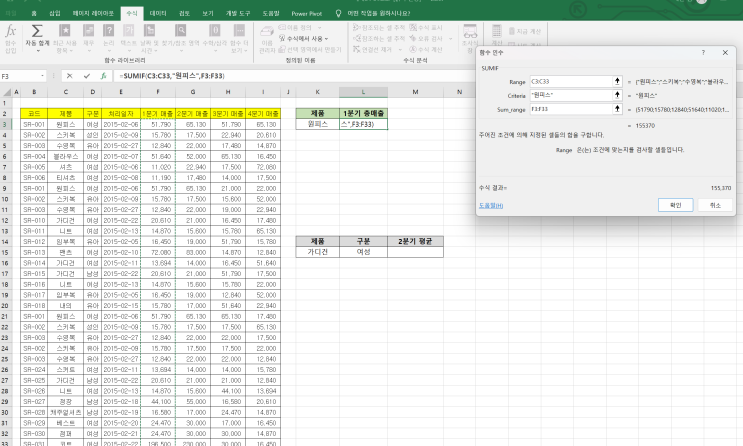Click the Criteria input field
The width and height of the screenshot is (743, 446).
[x=571, y=95]
